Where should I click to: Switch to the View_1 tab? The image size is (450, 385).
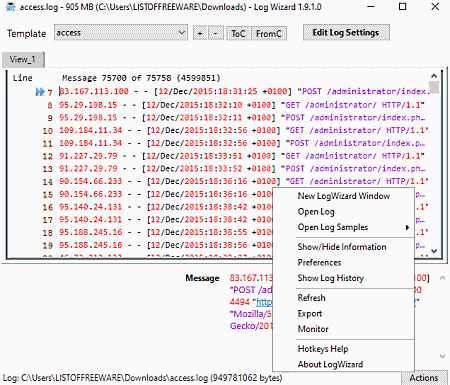(23, 60)
